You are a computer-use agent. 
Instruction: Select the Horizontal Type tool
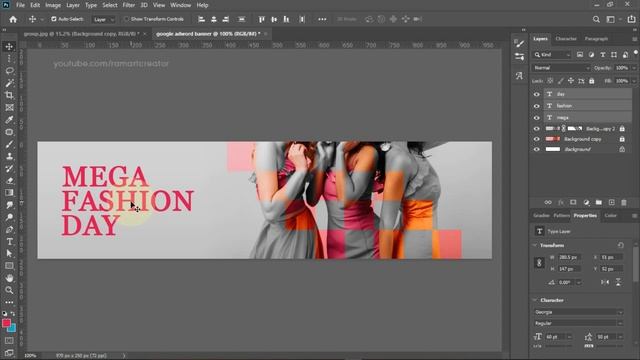(x=9, y=242)
